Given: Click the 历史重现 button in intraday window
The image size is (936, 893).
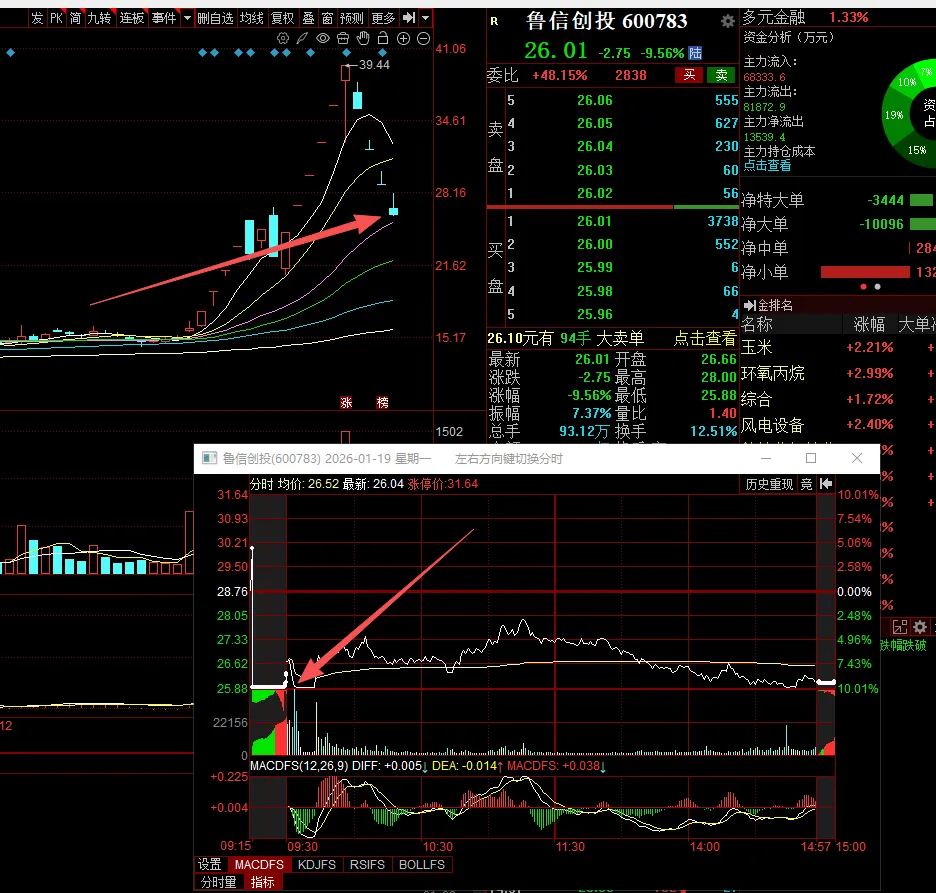Looking at the screenshot, I should pos(769,484).
